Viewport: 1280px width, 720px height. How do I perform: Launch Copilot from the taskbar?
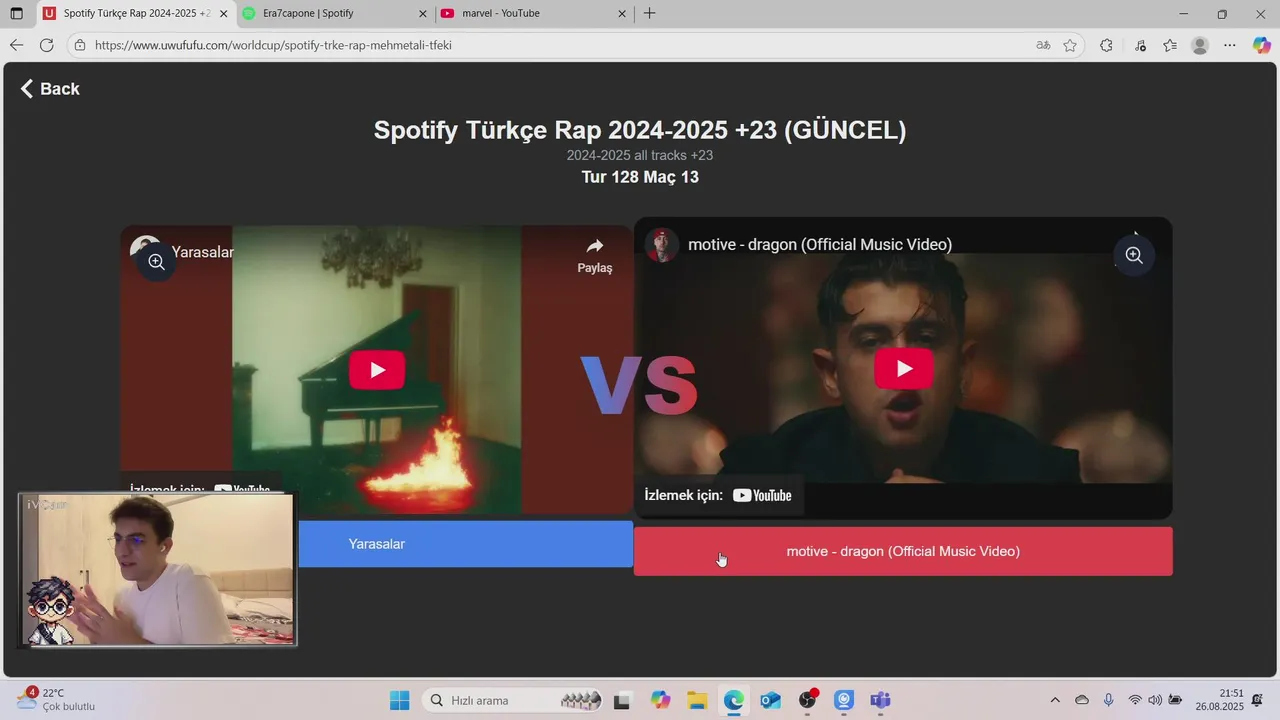pos(660,700)
